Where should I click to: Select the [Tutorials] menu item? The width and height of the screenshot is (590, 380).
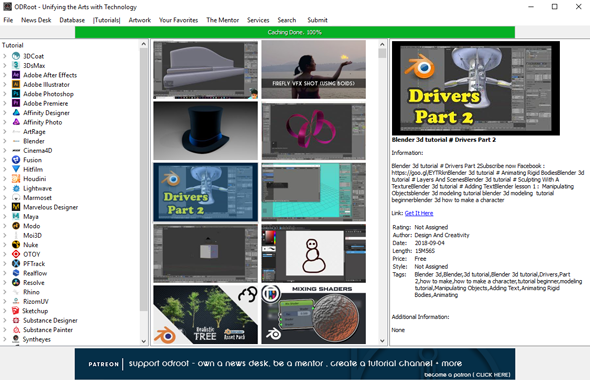coord(106,20)
